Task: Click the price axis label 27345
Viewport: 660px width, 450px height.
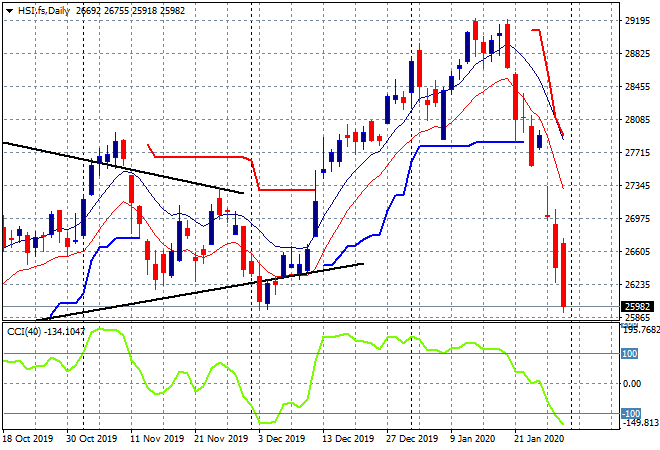Action: (637, 186)
